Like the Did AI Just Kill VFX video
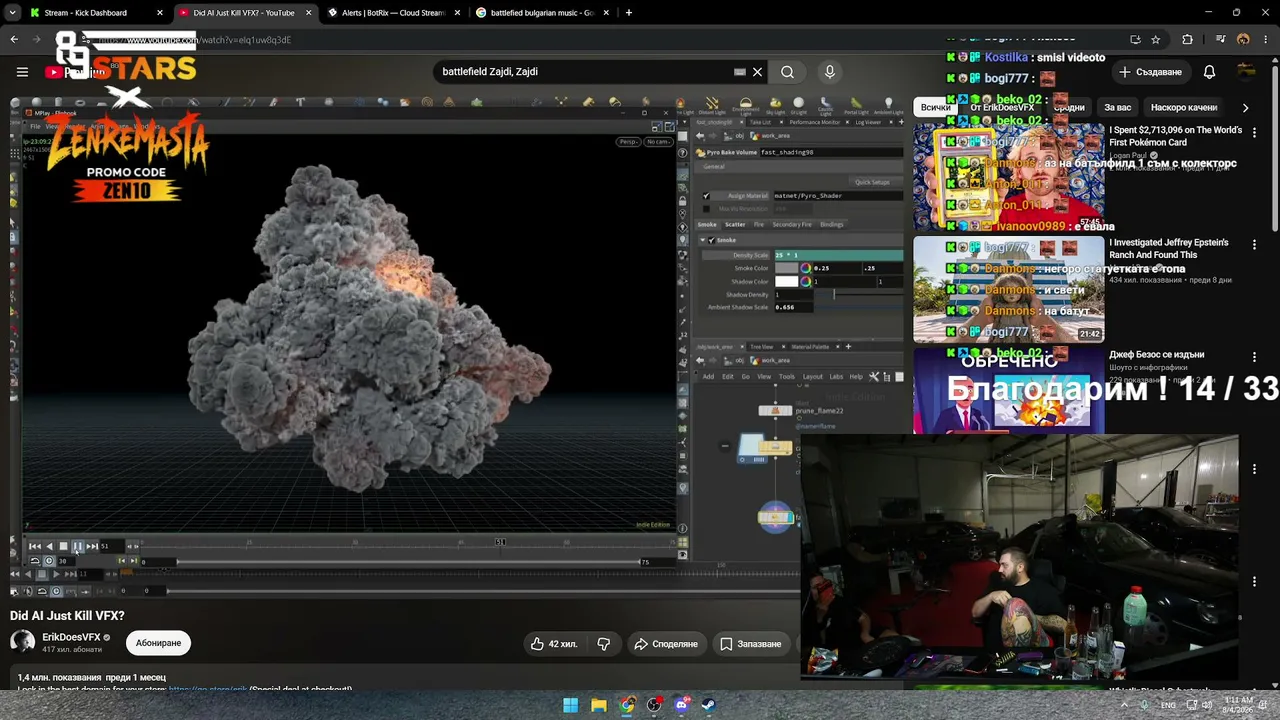 pos(554,644)
